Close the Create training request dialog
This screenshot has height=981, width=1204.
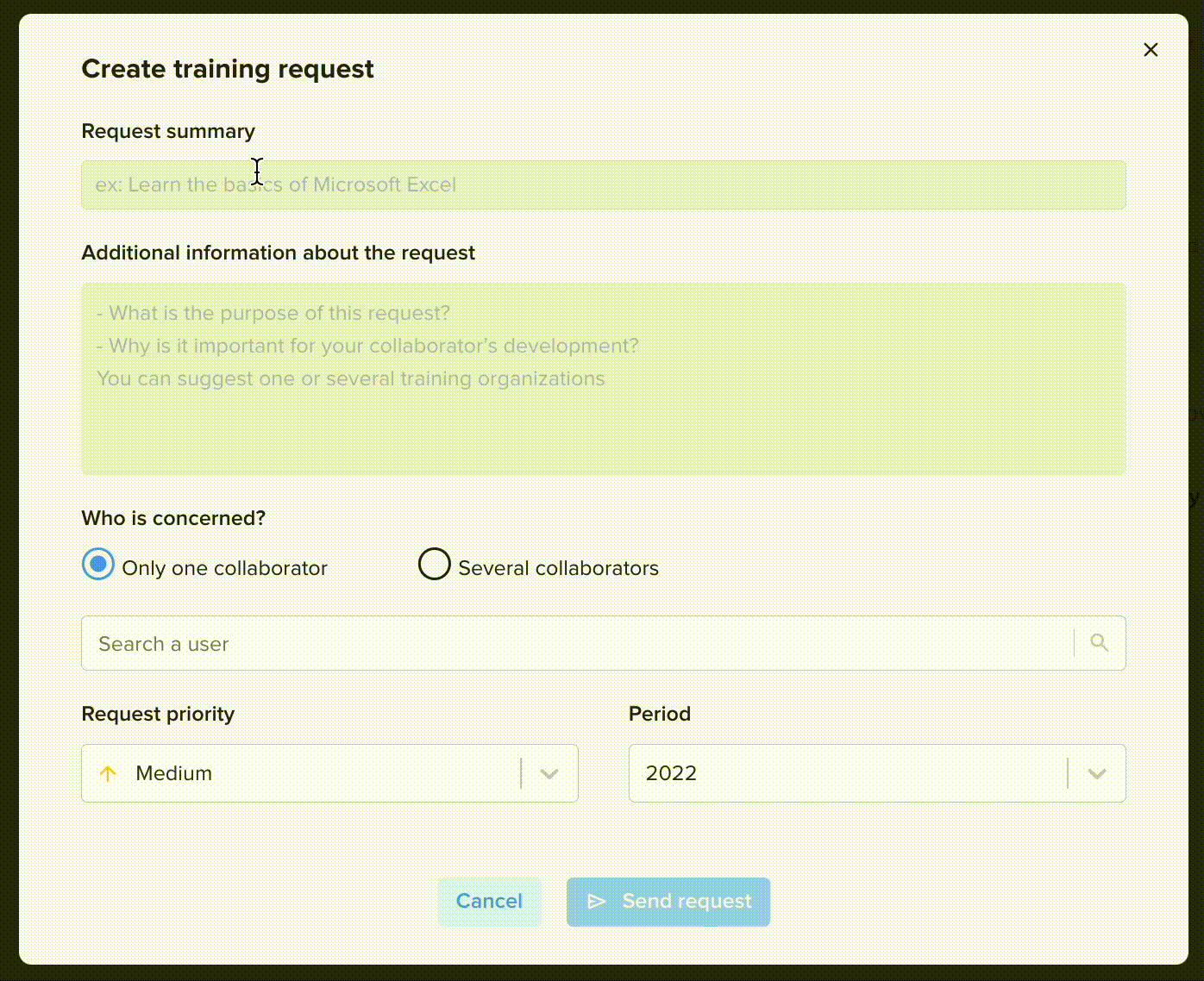tap(1151, 50)
